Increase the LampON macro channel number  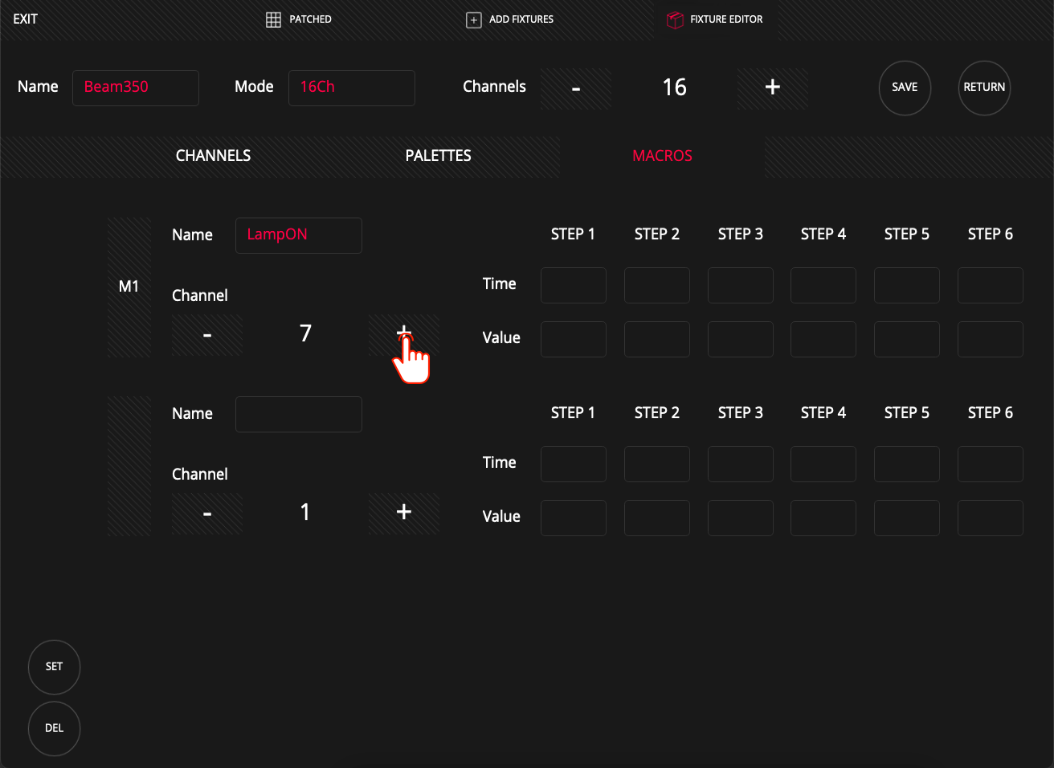pos(404,335)
